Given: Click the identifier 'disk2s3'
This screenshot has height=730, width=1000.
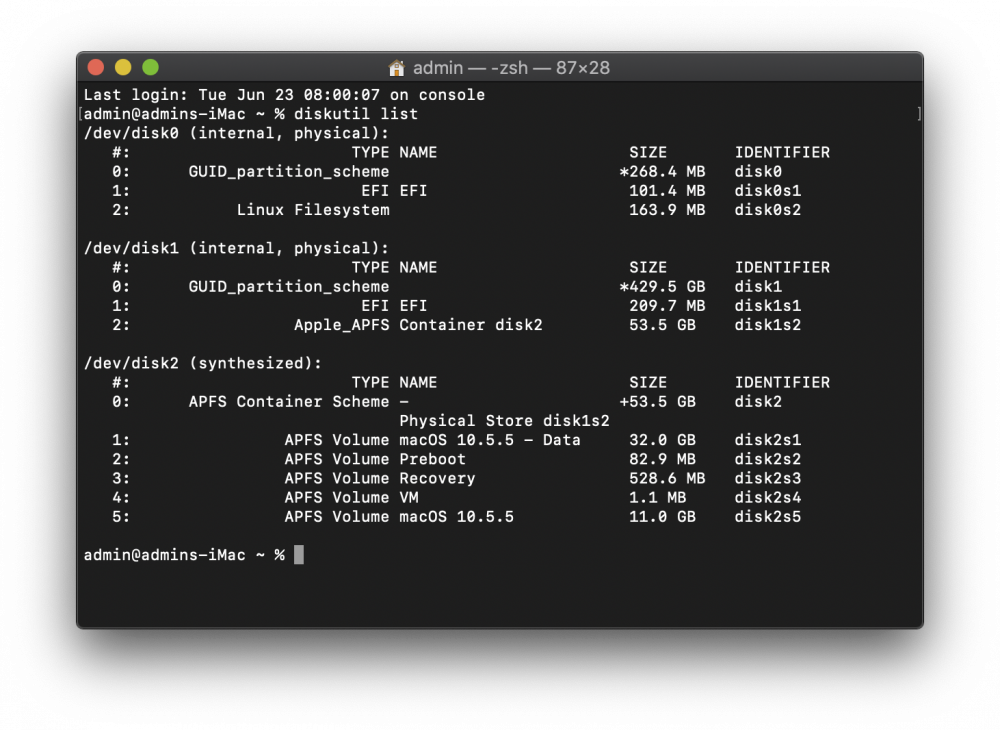Looking at the screenshot, I should click(768, 478).
